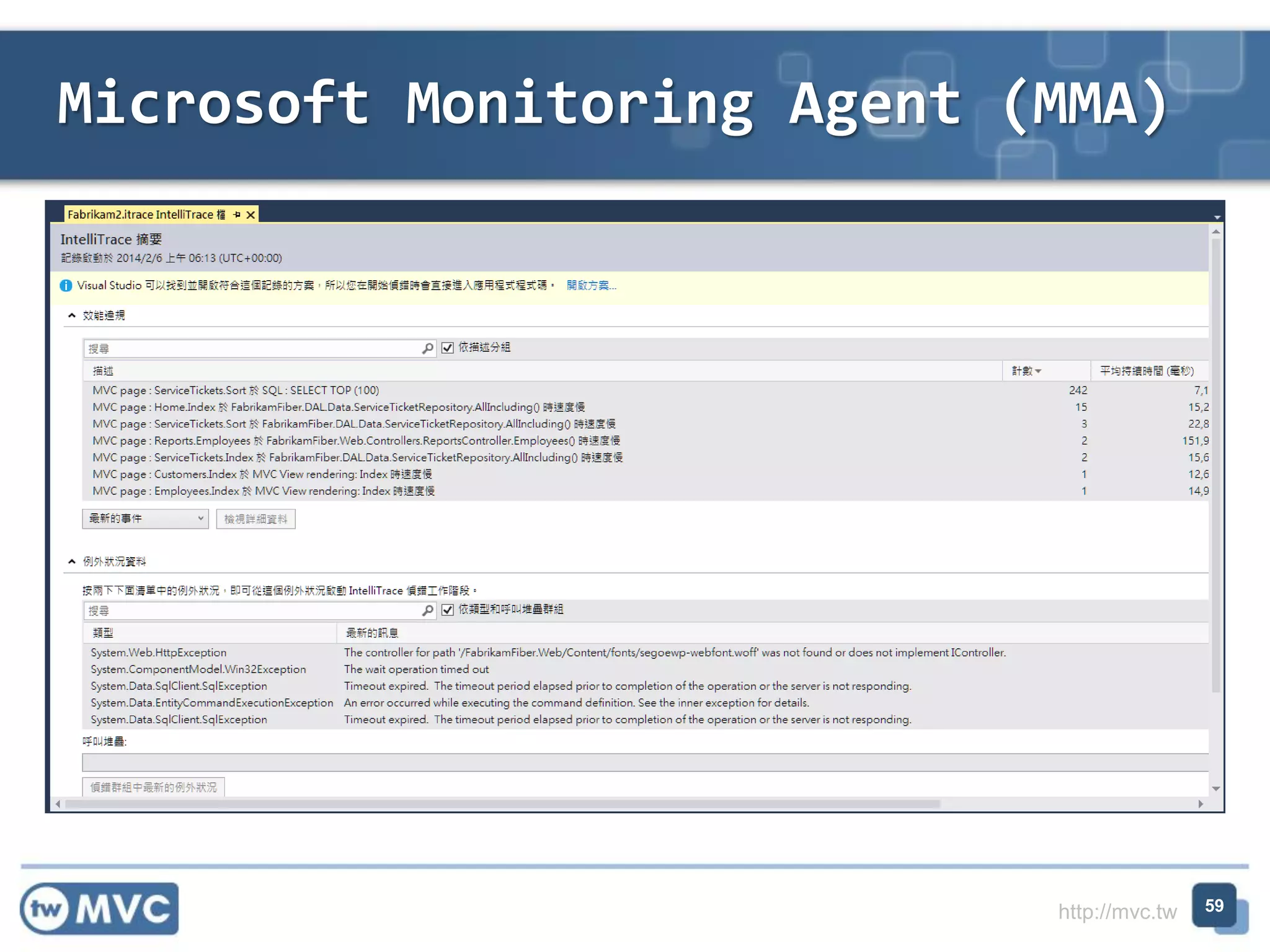1270x952 pixels.
Task: Select the Win32Exception wait operation row
Action: point(646,669)
